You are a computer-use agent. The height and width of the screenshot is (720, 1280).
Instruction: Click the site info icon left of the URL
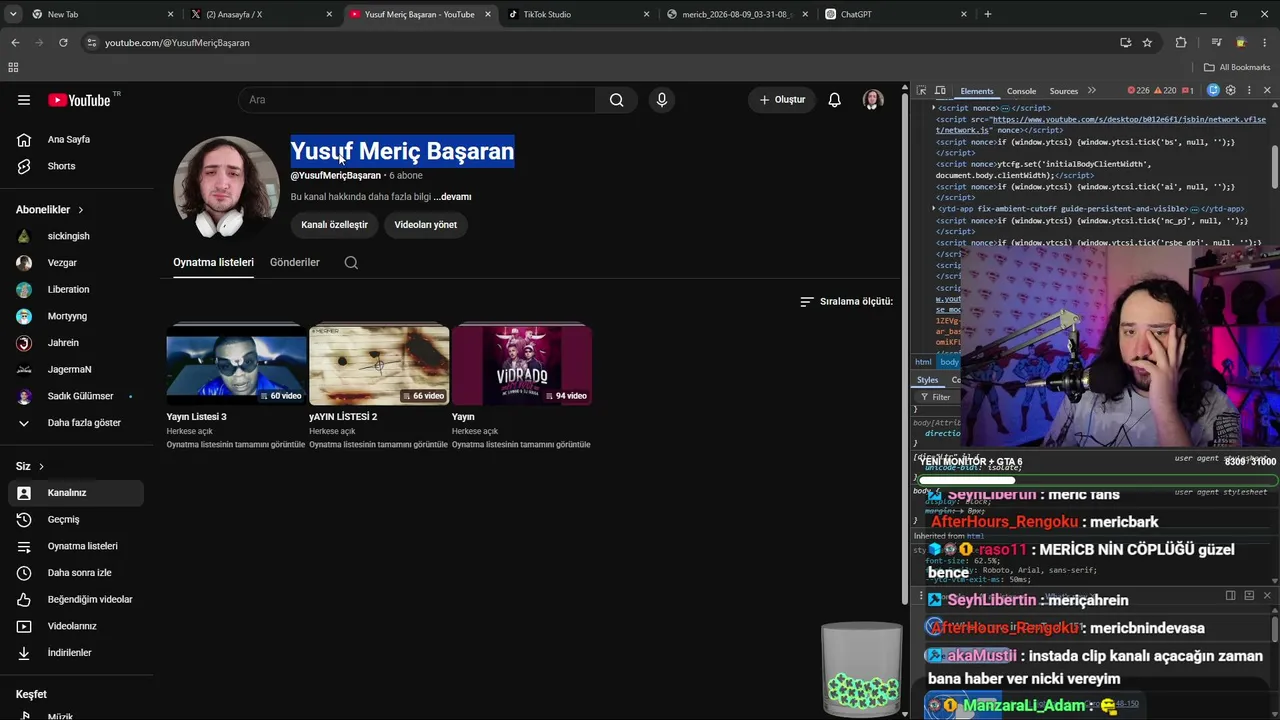(92, 43)
